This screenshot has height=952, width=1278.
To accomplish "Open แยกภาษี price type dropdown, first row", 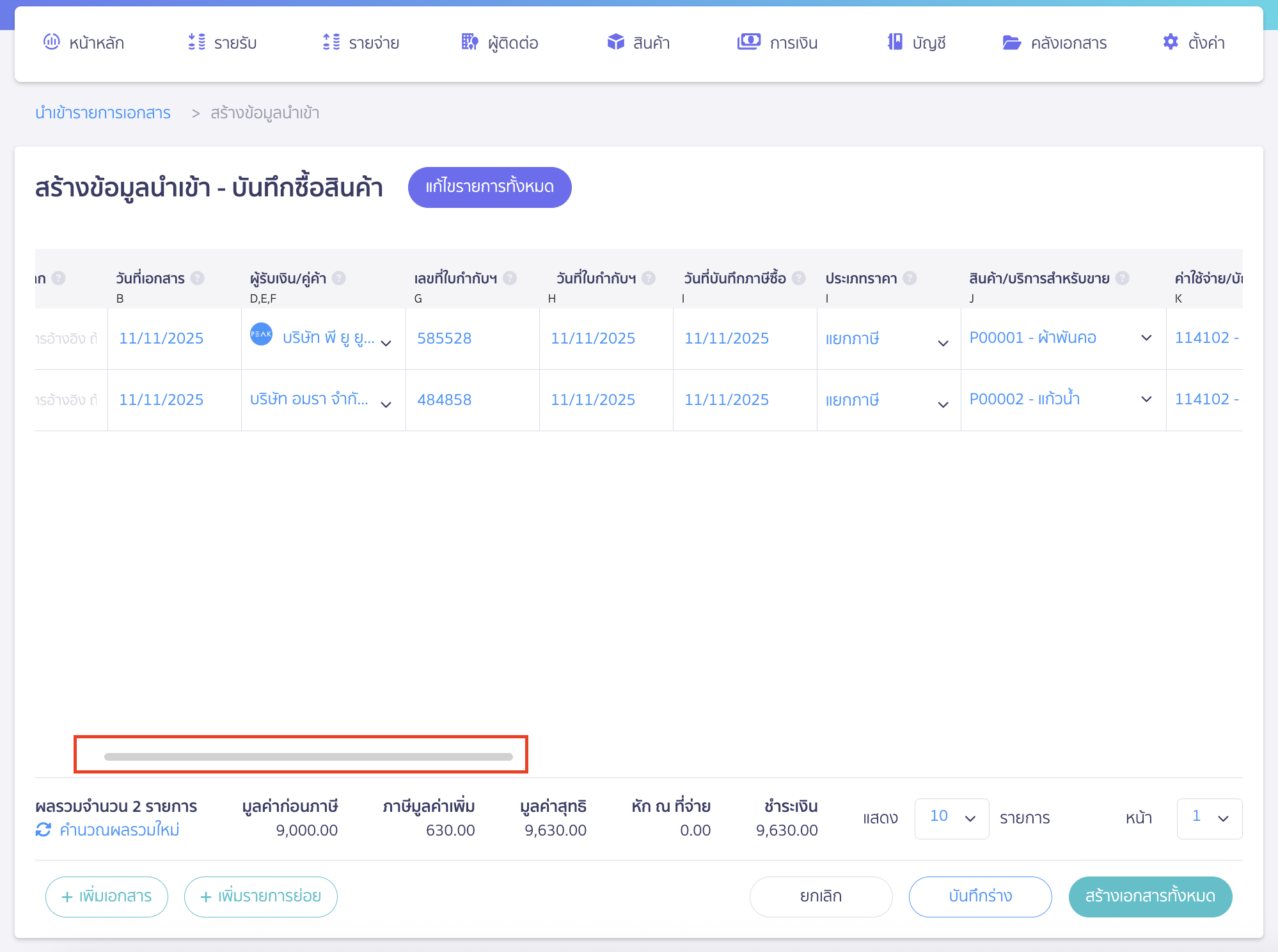I will 943,343.
